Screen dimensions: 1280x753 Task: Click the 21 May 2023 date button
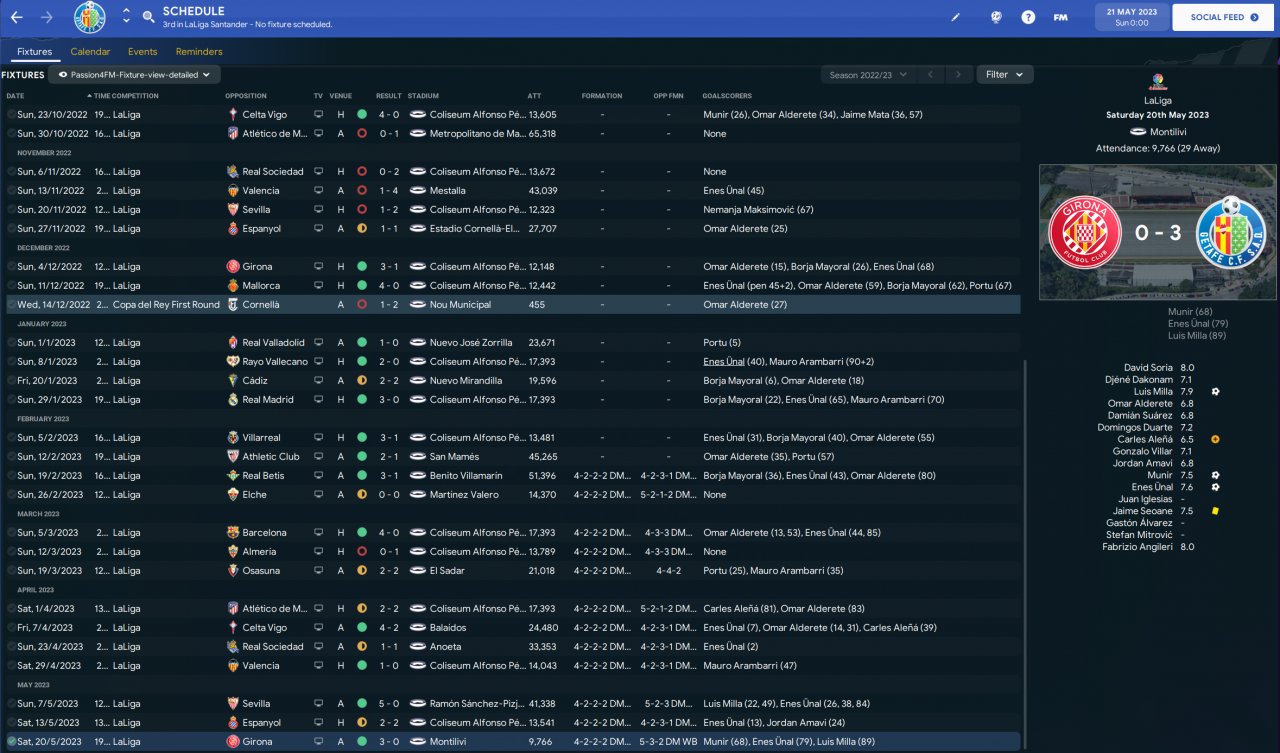pos(1132,17)
